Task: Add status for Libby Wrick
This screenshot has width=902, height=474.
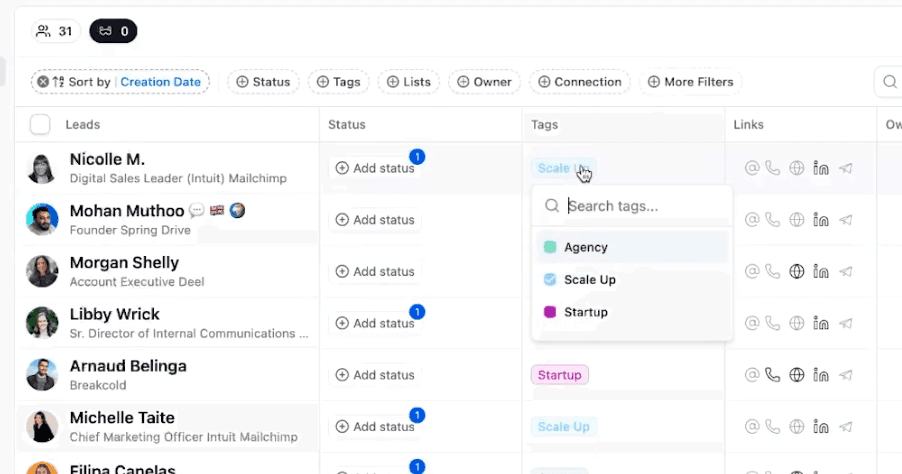Action: 375,323
